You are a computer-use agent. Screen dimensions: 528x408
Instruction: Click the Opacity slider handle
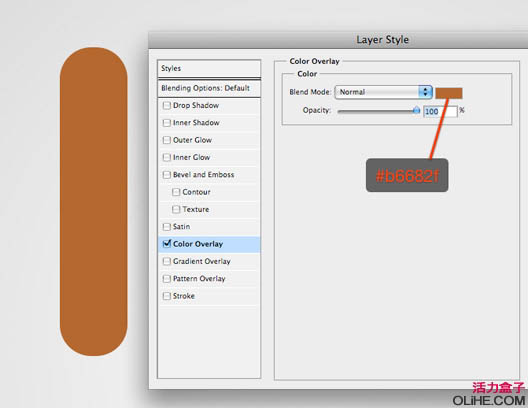(417, 110)
